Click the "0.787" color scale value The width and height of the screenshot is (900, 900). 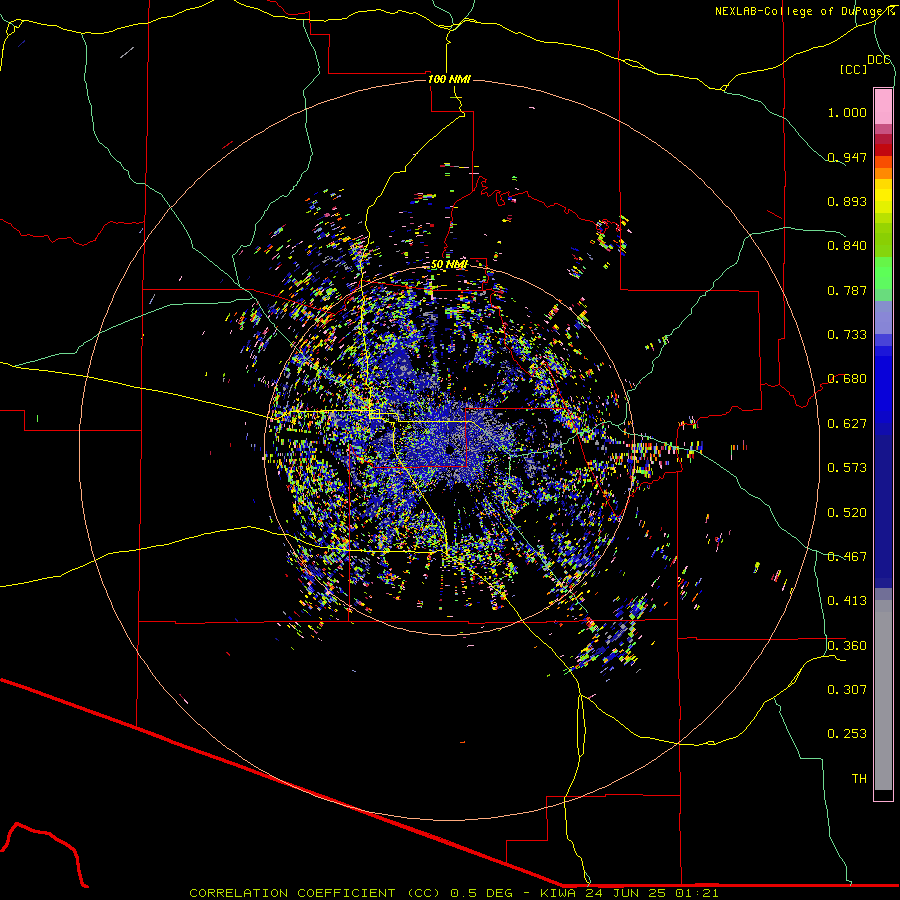(x=847, y=290)
